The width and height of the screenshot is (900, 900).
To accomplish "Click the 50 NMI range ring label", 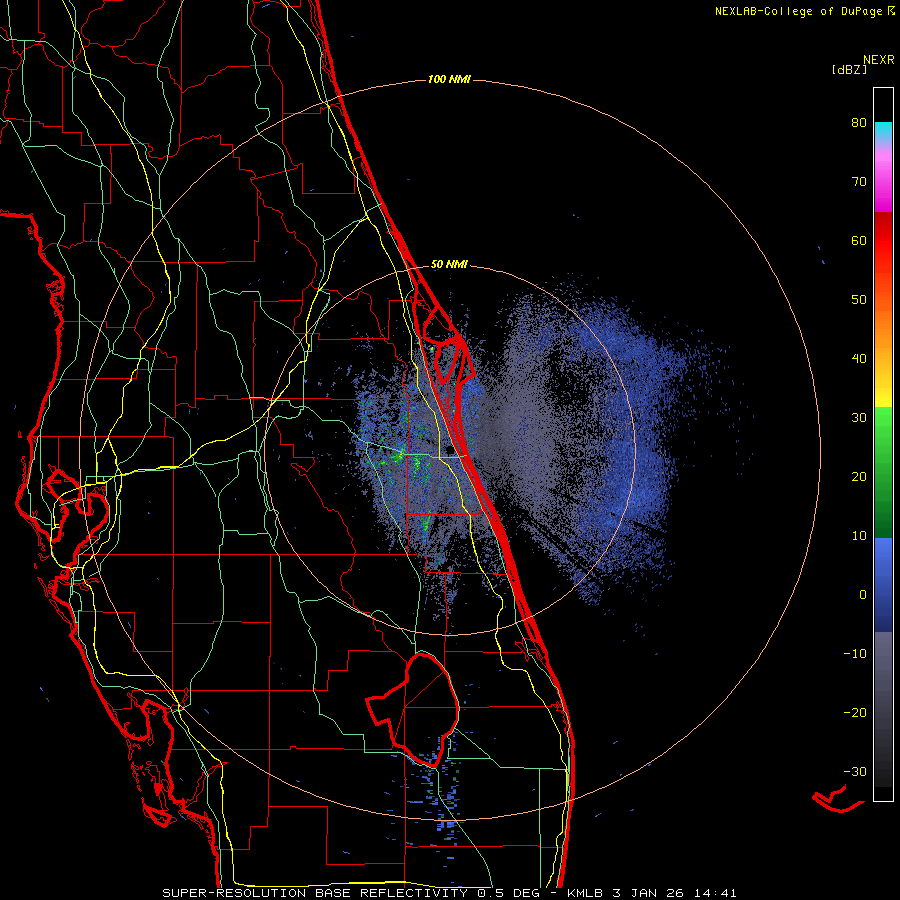I will click(449, 265).
